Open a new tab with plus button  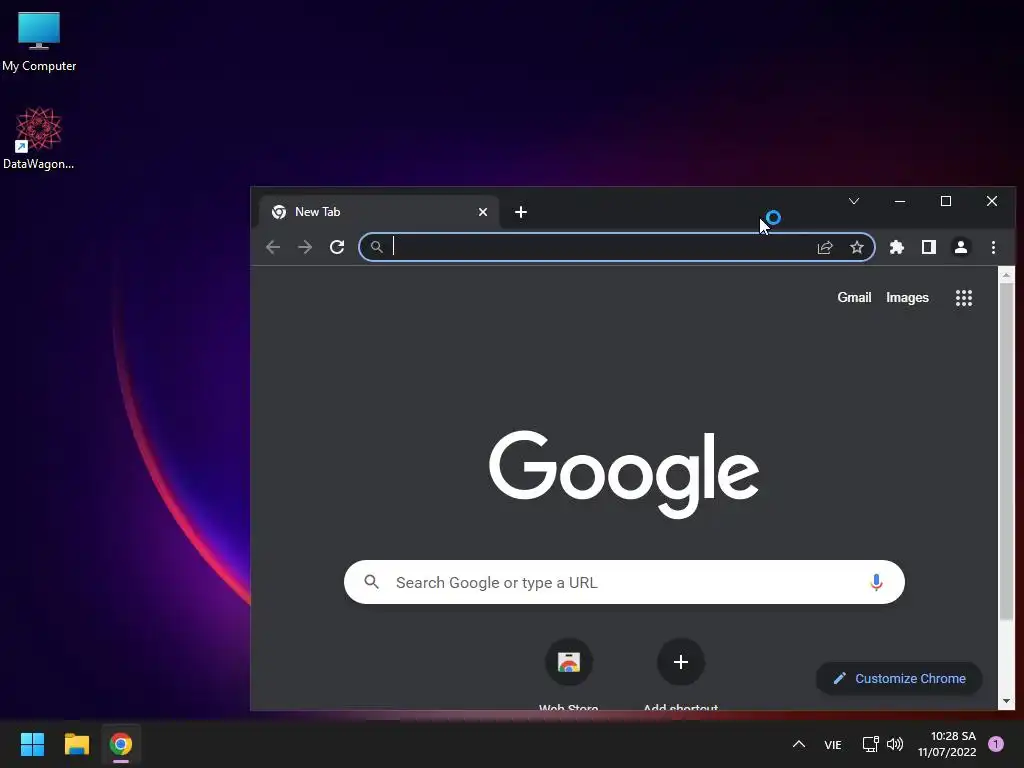click(x=520, y=212)
